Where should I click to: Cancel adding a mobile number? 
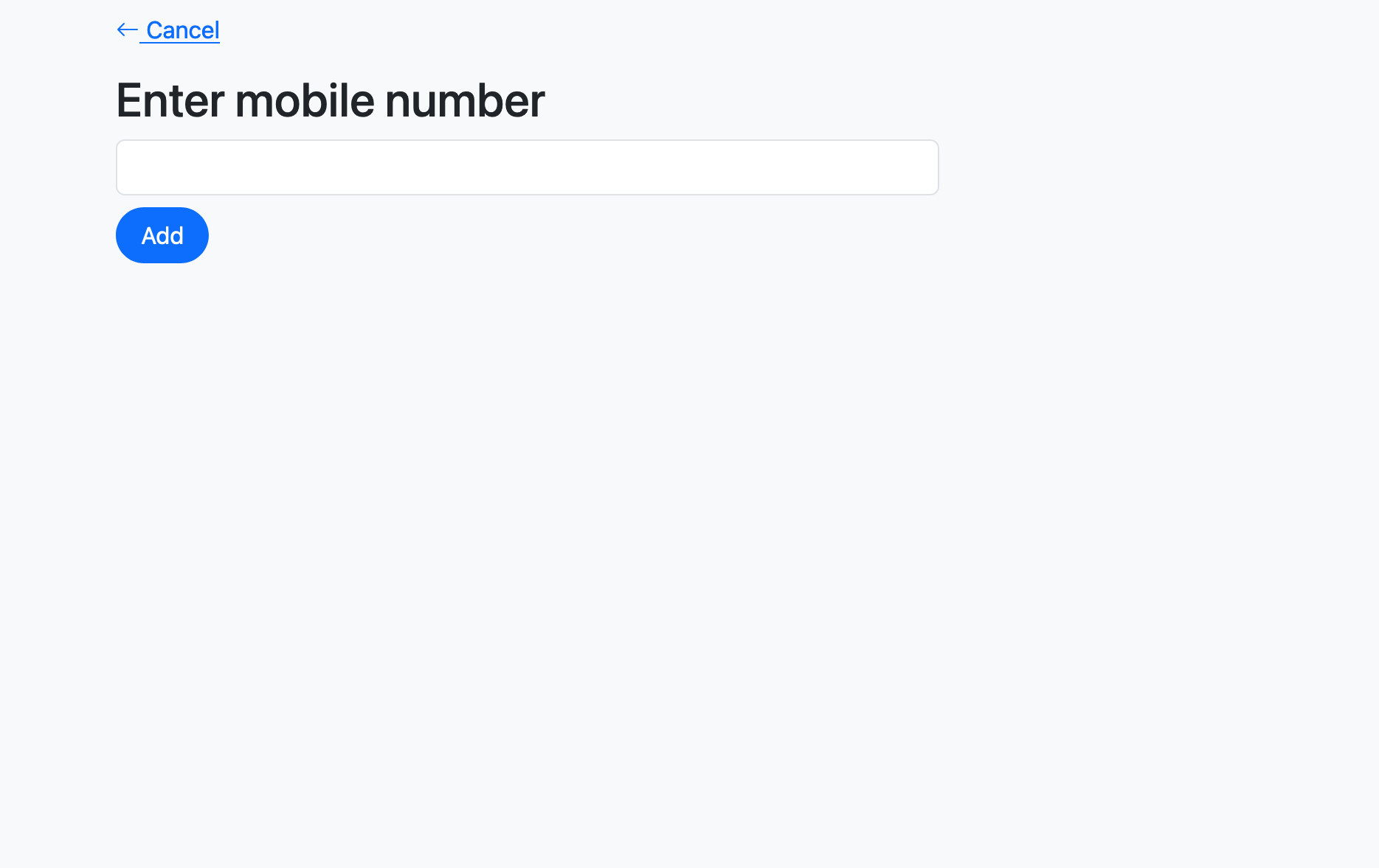182,30
